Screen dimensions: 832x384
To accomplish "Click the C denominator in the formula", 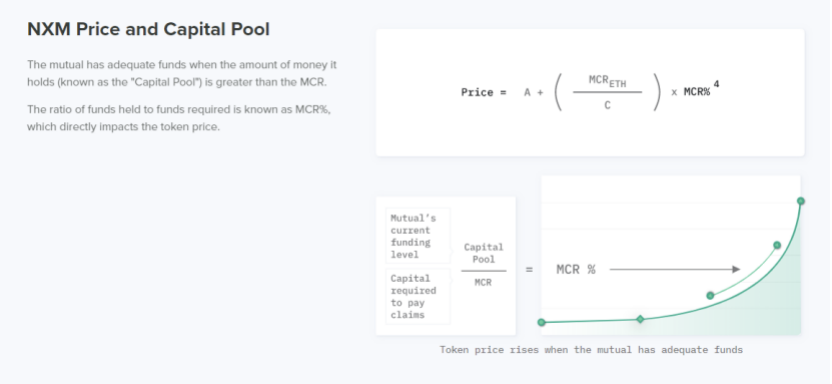I will click(608, 105).
